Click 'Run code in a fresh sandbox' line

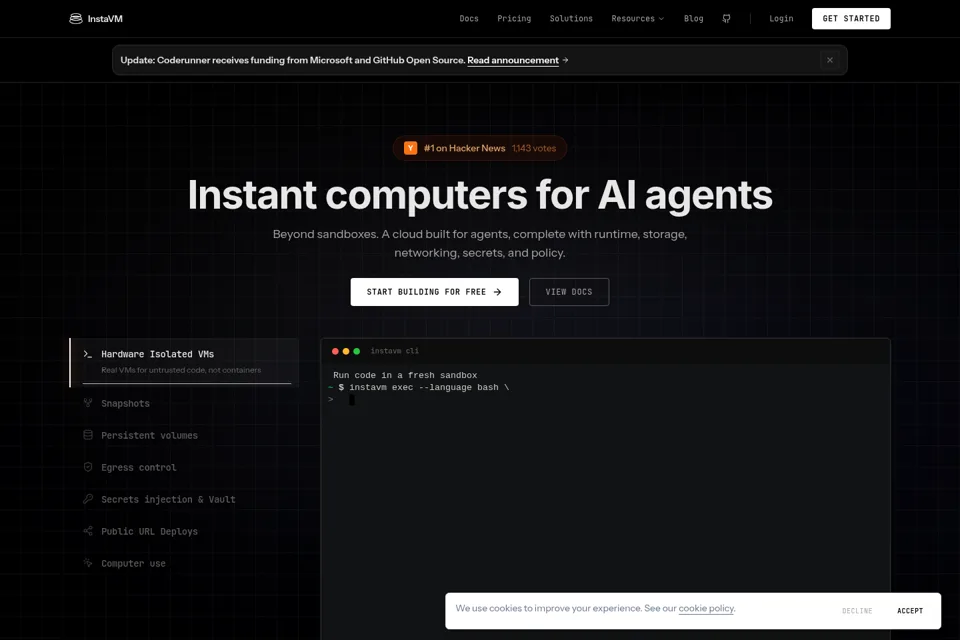[x=405, y=375]
